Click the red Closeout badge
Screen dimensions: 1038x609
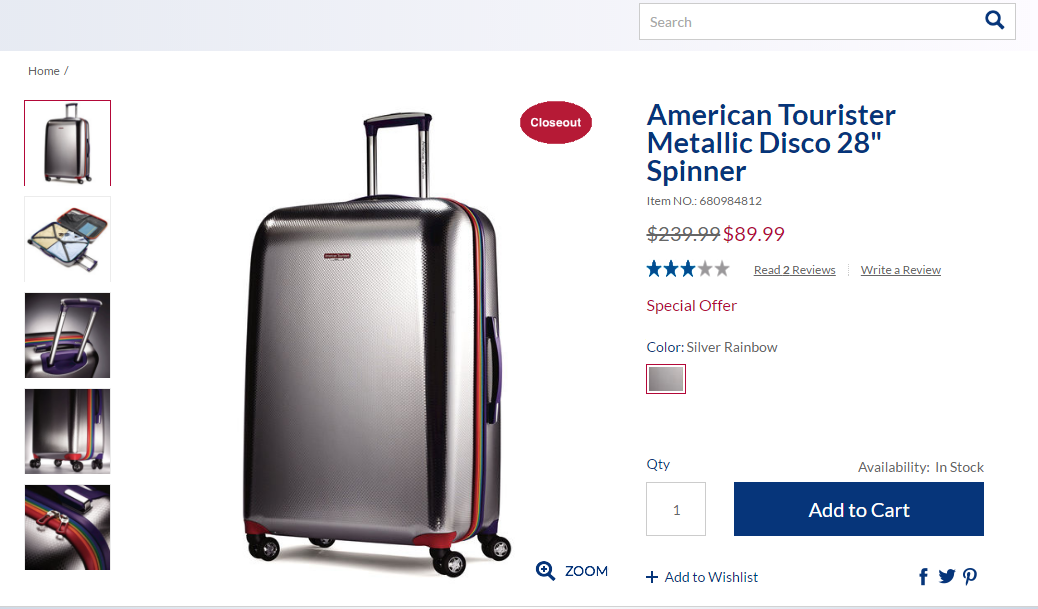(556, 122)
